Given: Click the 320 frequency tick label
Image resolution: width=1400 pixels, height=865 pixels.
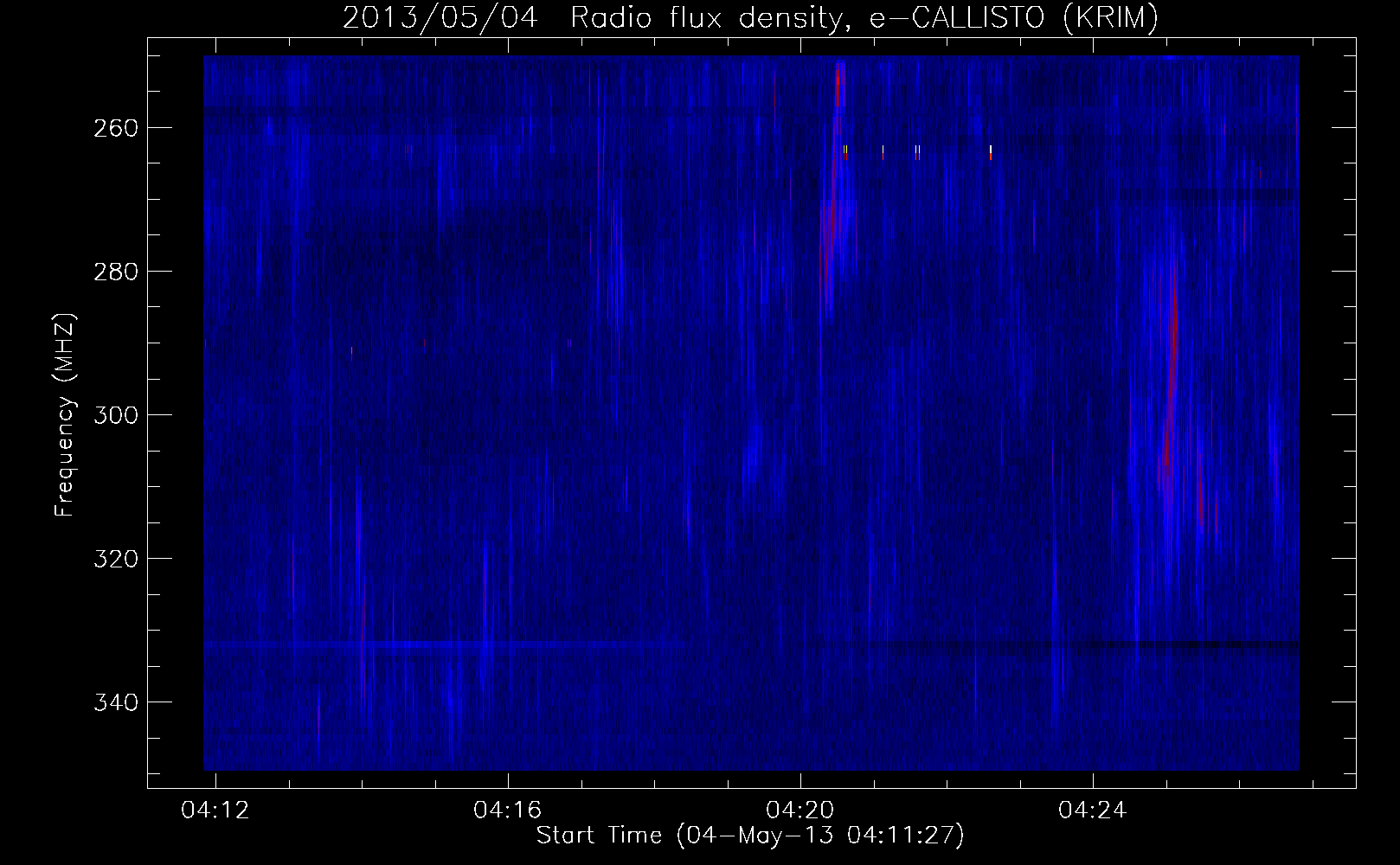Looking at the screenshot, I should click(x=116, y=559).
